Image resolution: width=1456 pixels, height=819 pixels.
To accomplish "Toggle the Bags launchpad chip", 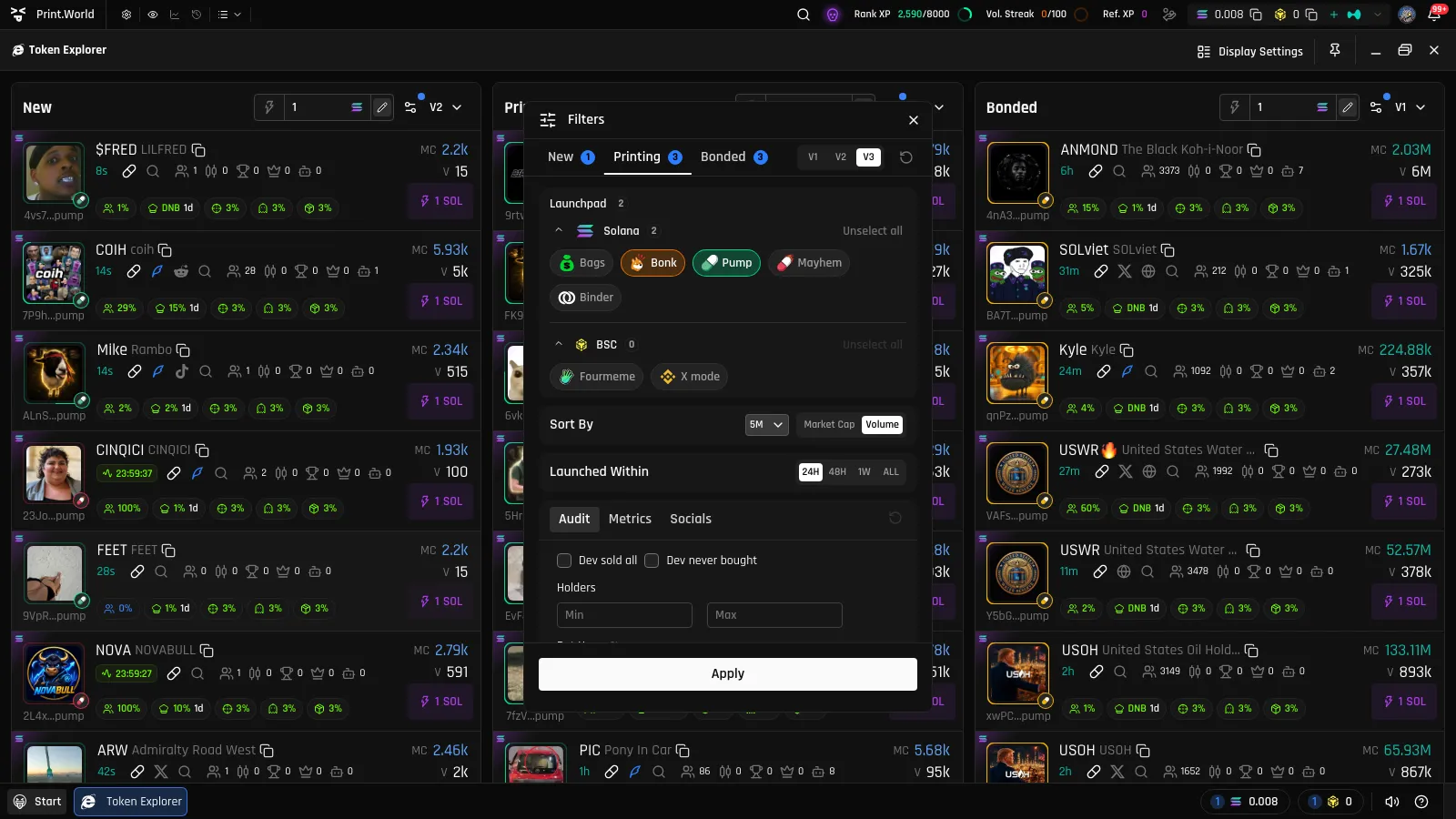I will tap(582, 263).
